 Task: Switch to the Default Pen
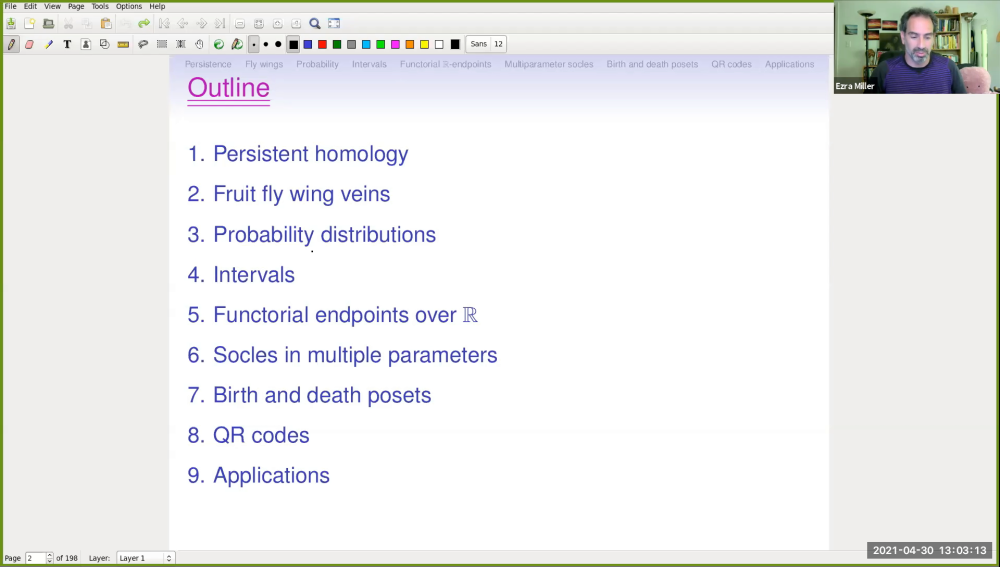click(237, 44)
